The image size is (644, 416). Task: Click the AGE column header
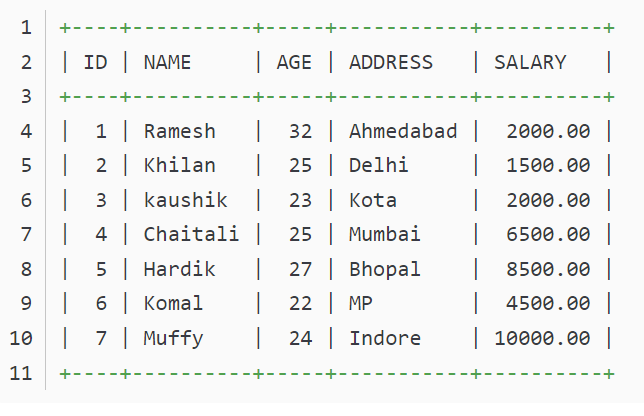[x=294, y=62]
